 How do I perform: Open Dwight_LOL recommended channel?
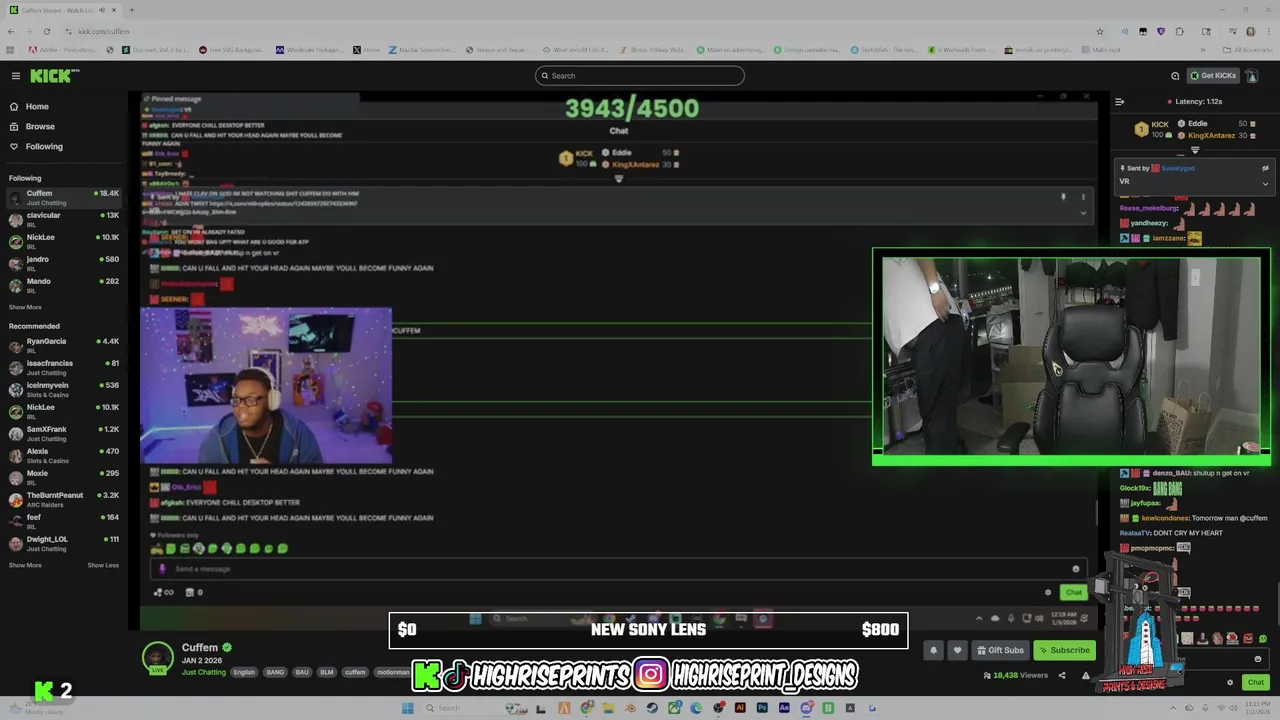(x=63, y=543)
